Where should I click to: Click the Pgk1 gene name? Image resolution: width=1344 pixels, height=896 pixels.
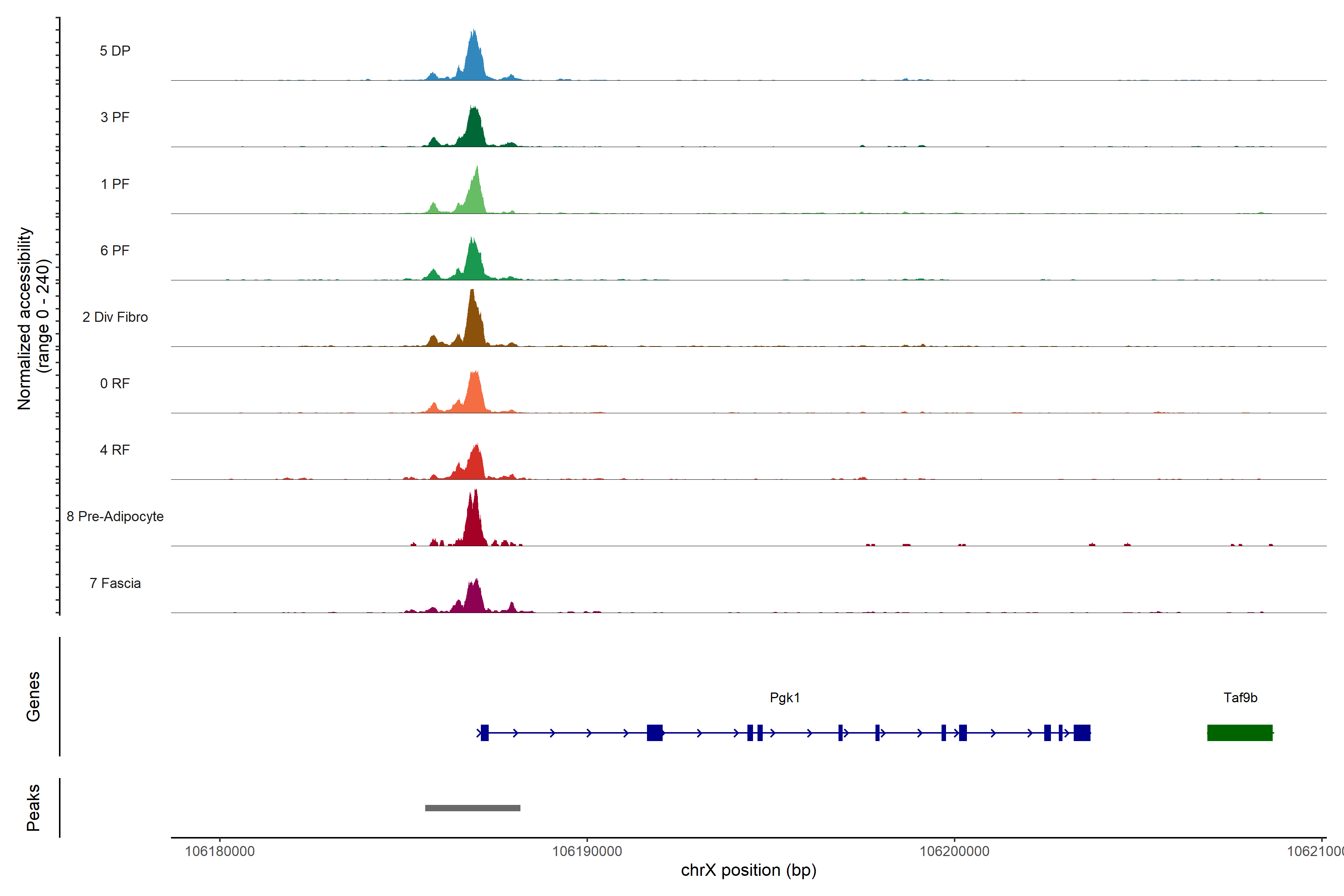coord(785,698)
